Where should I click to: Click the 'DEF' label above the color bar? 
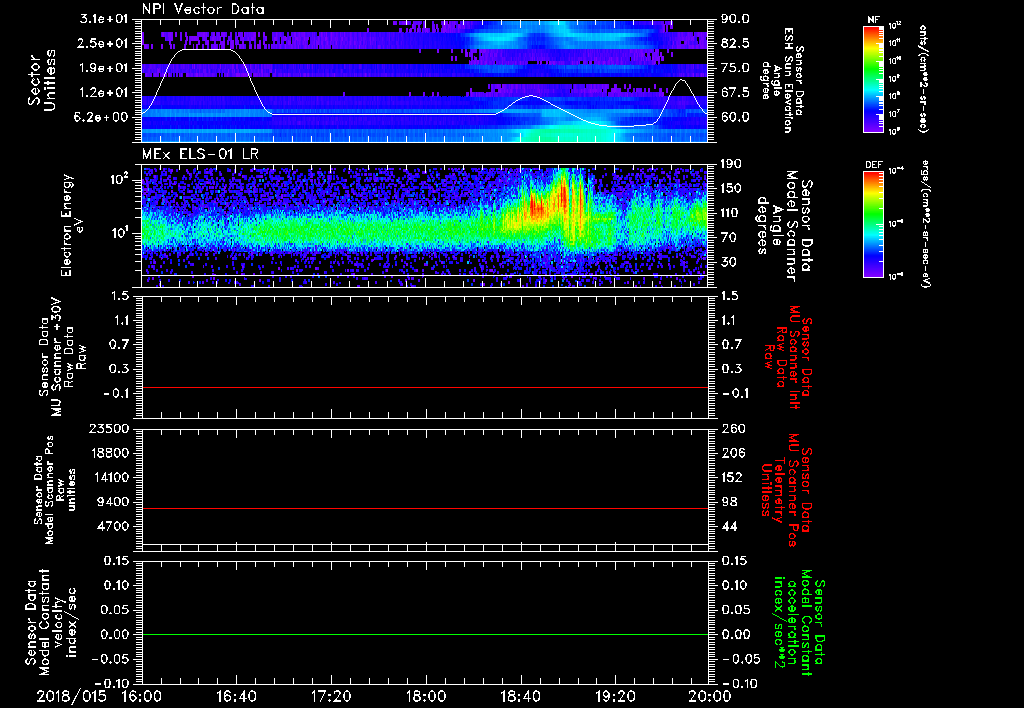pyautogui.click(x=873, y=165)
